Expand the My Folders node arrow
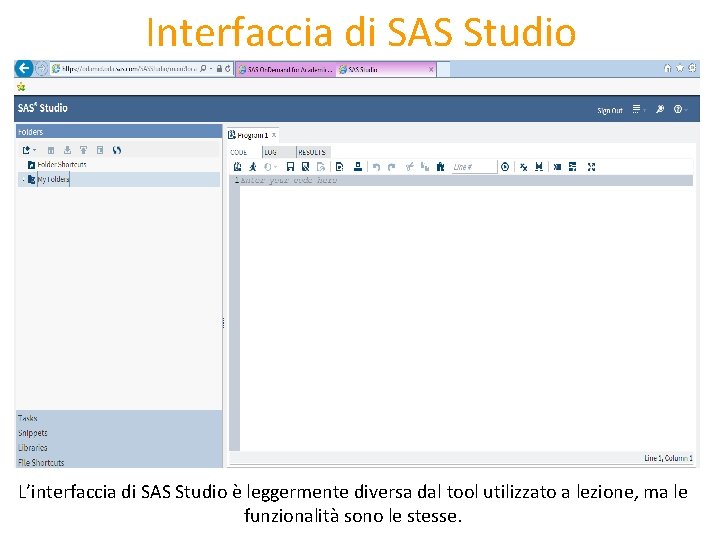720x540 pixels. pos(23,180)
